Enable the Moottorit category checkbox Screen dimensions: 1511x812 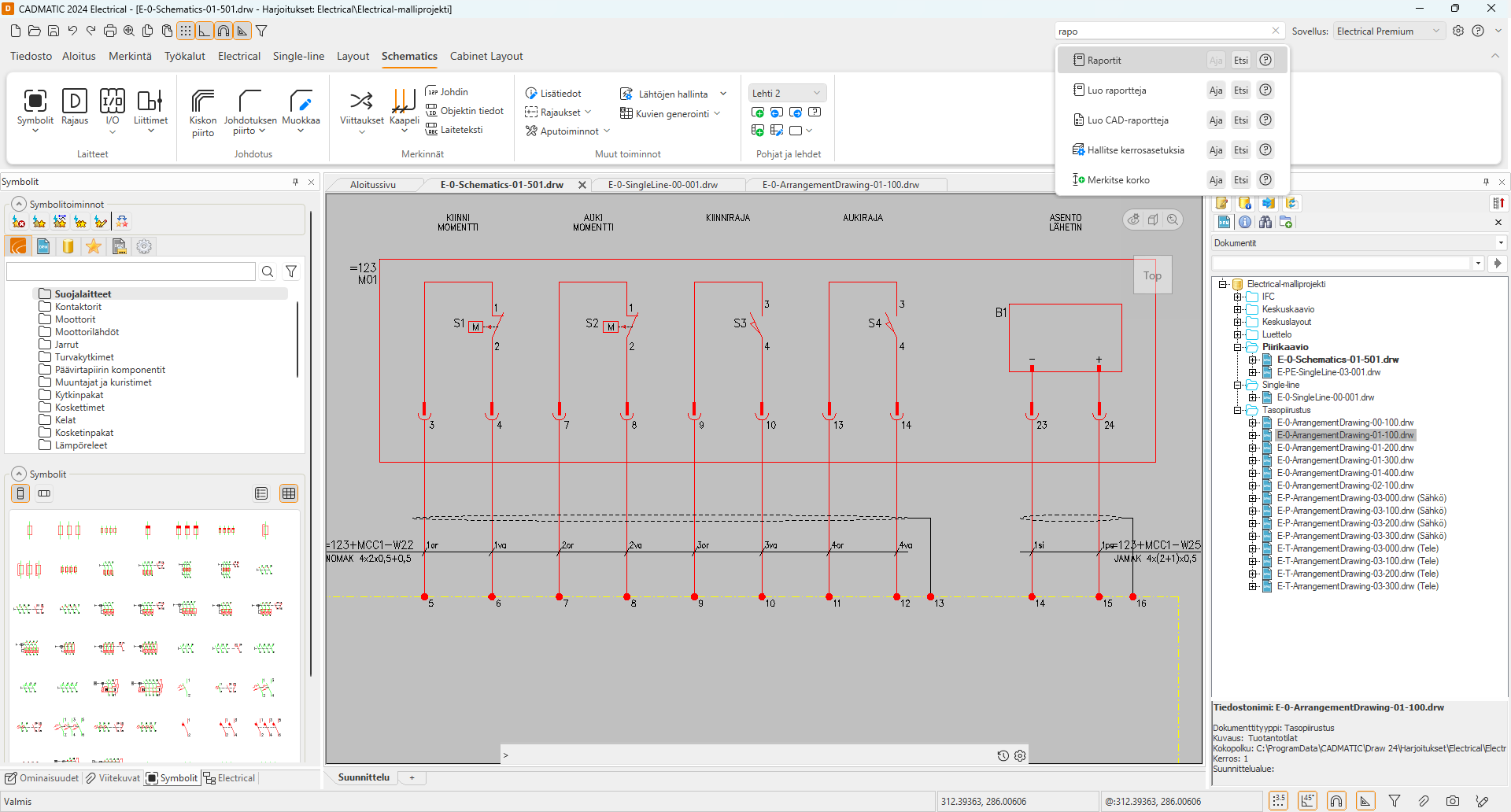click(46, 319)
